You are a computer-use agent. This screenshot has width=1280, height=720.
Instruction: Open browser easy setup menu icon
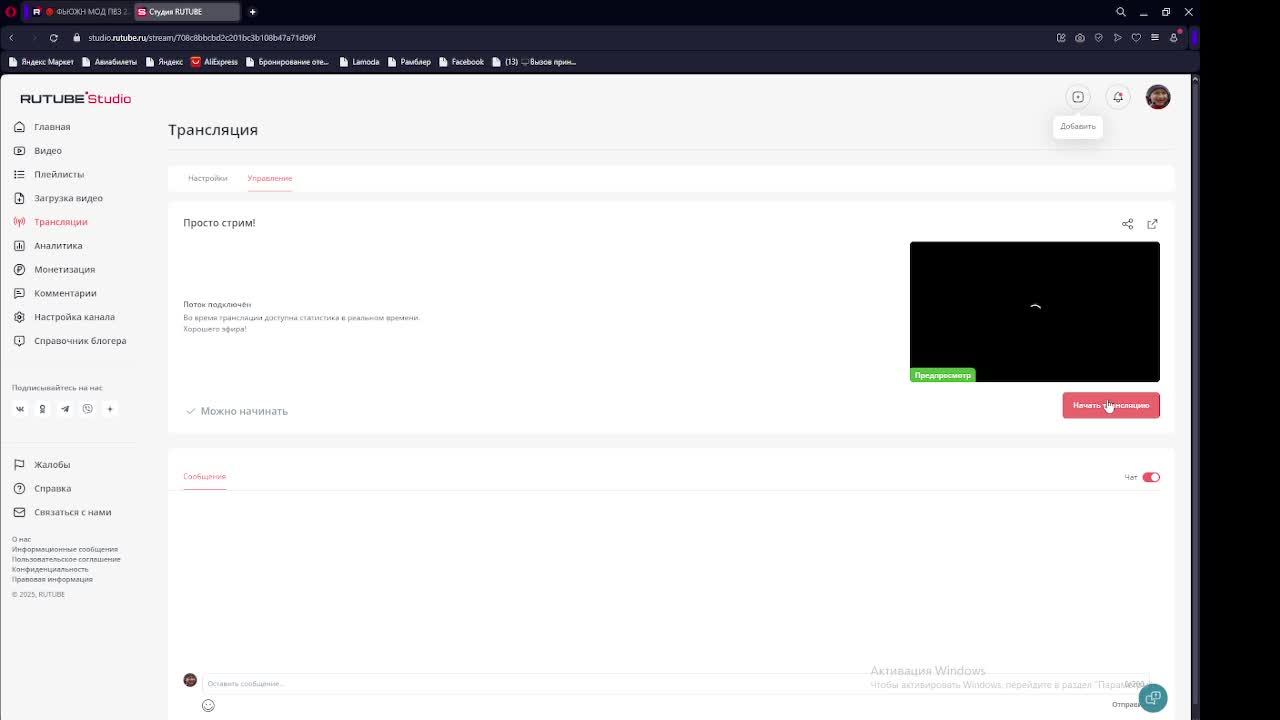[1155, 38]
